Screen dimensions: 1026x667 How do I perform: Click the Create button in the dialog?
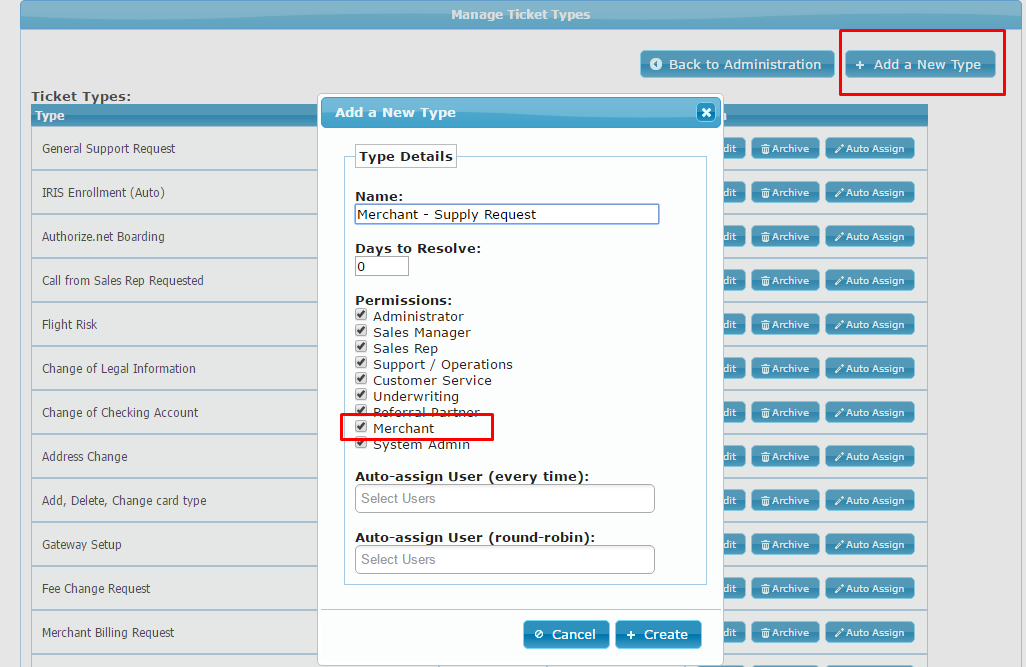(x=658, y=634)
